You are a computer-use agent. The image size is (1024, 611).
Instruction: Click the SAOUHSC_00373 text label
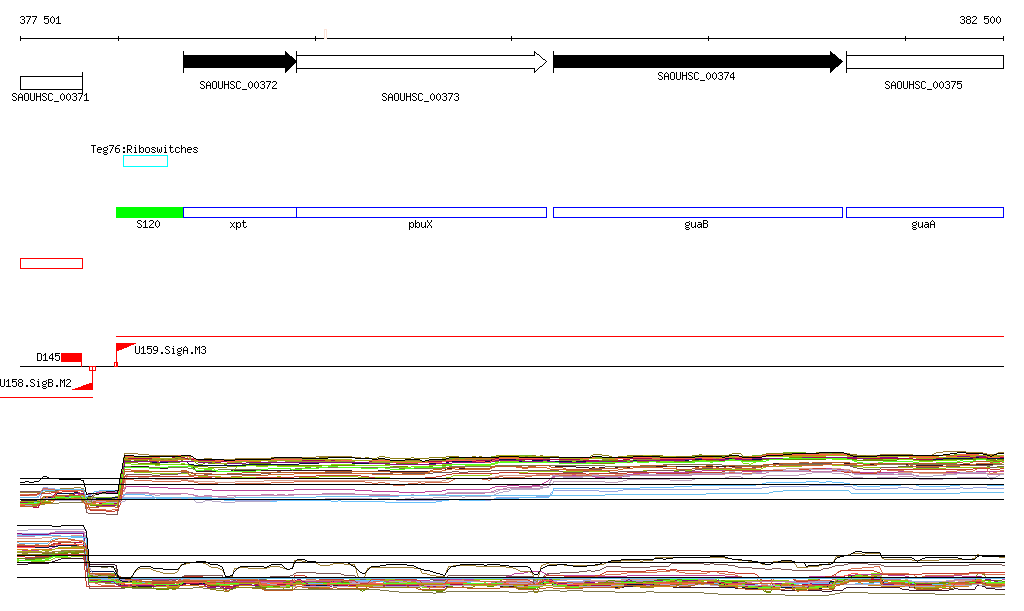click(x=421, y=97)
